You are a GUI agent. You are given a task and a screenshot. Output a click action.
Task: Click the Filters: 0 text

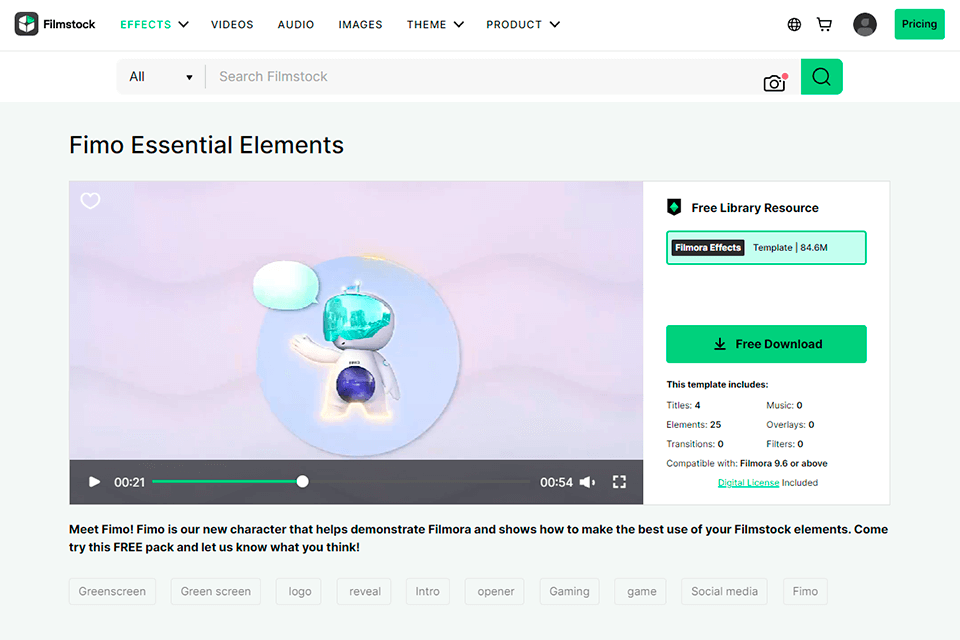pos(785,444)
